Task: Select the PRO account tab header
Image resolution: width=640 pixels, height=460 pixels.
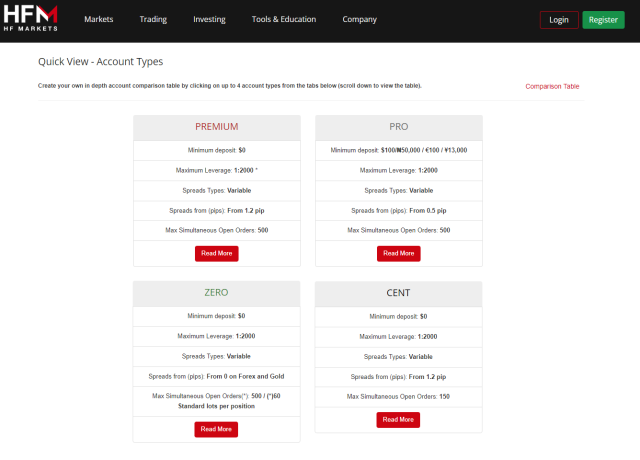Action: (399, 128)
